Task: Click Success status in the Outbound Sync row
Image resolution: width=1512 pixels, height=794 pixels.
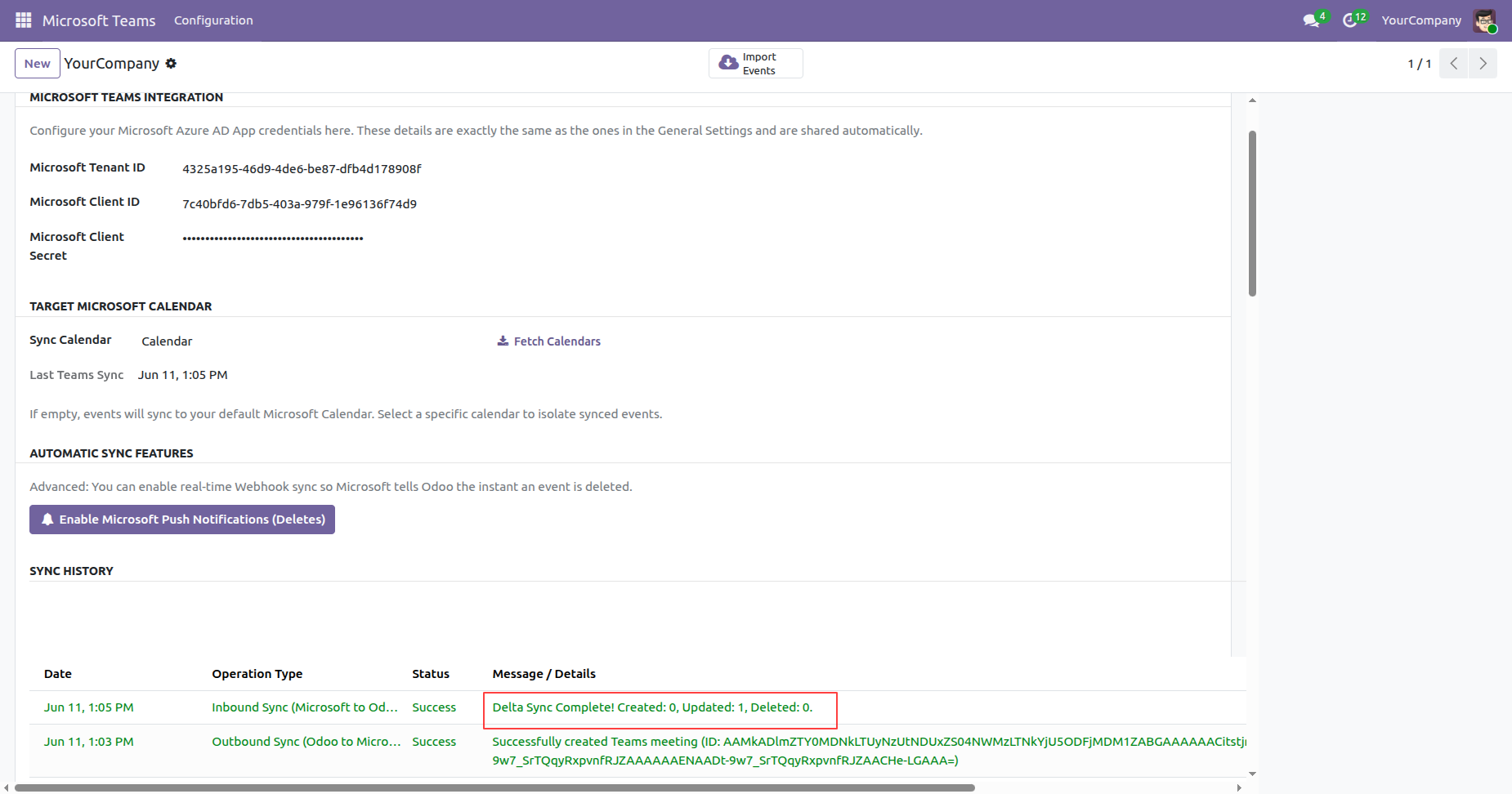Action: 434,742
